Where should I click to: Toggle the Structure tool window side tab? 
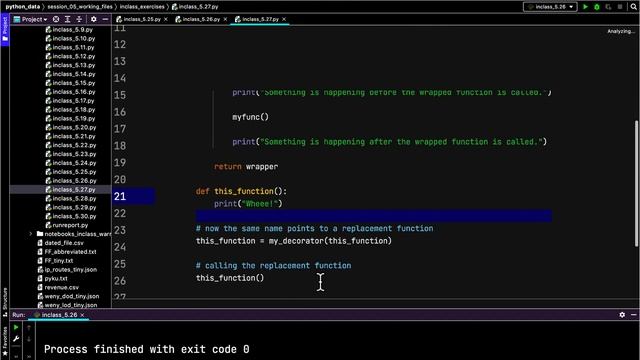coord(5,301)
